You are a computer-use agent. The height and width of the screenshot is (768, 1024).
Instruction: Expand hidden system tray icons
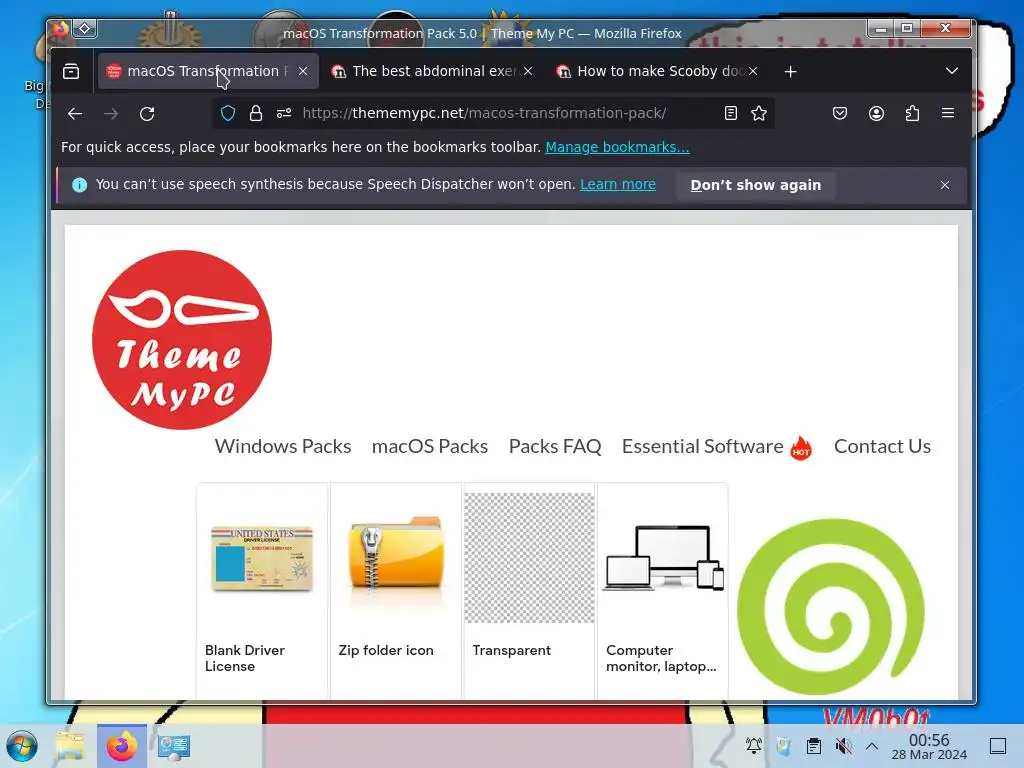[872, 746]
